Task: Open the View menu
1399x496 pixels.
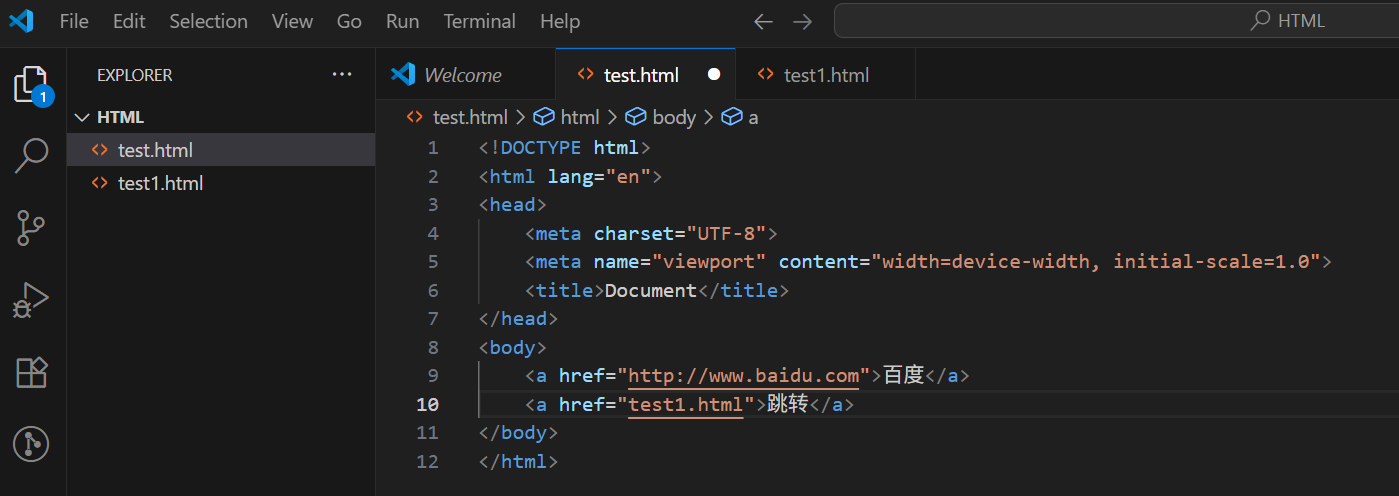Action: (292, 21)
